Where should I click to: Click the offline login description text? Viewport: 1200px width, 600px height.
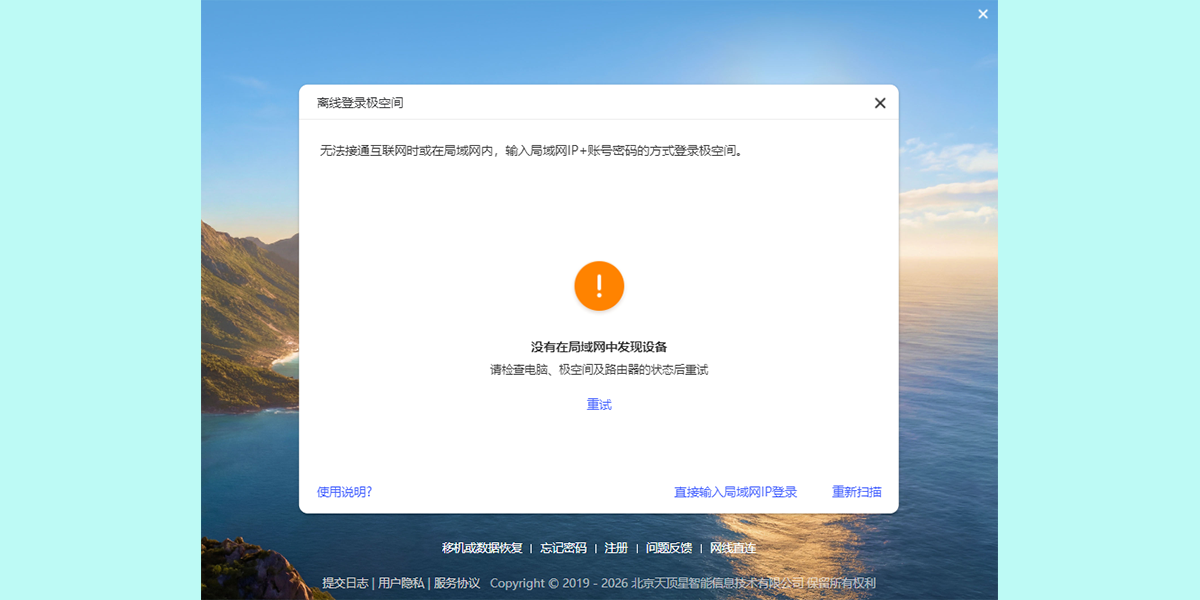[530, 150]
